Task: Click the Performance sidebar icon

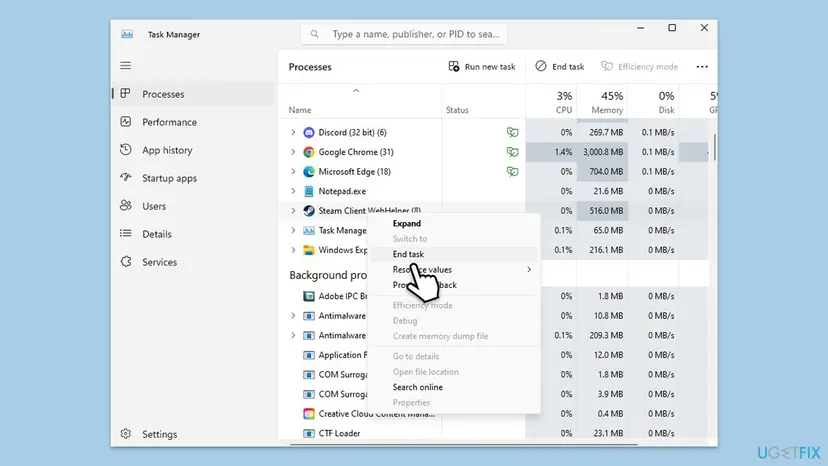Action: pyautogui.click(x=125, y=122)
